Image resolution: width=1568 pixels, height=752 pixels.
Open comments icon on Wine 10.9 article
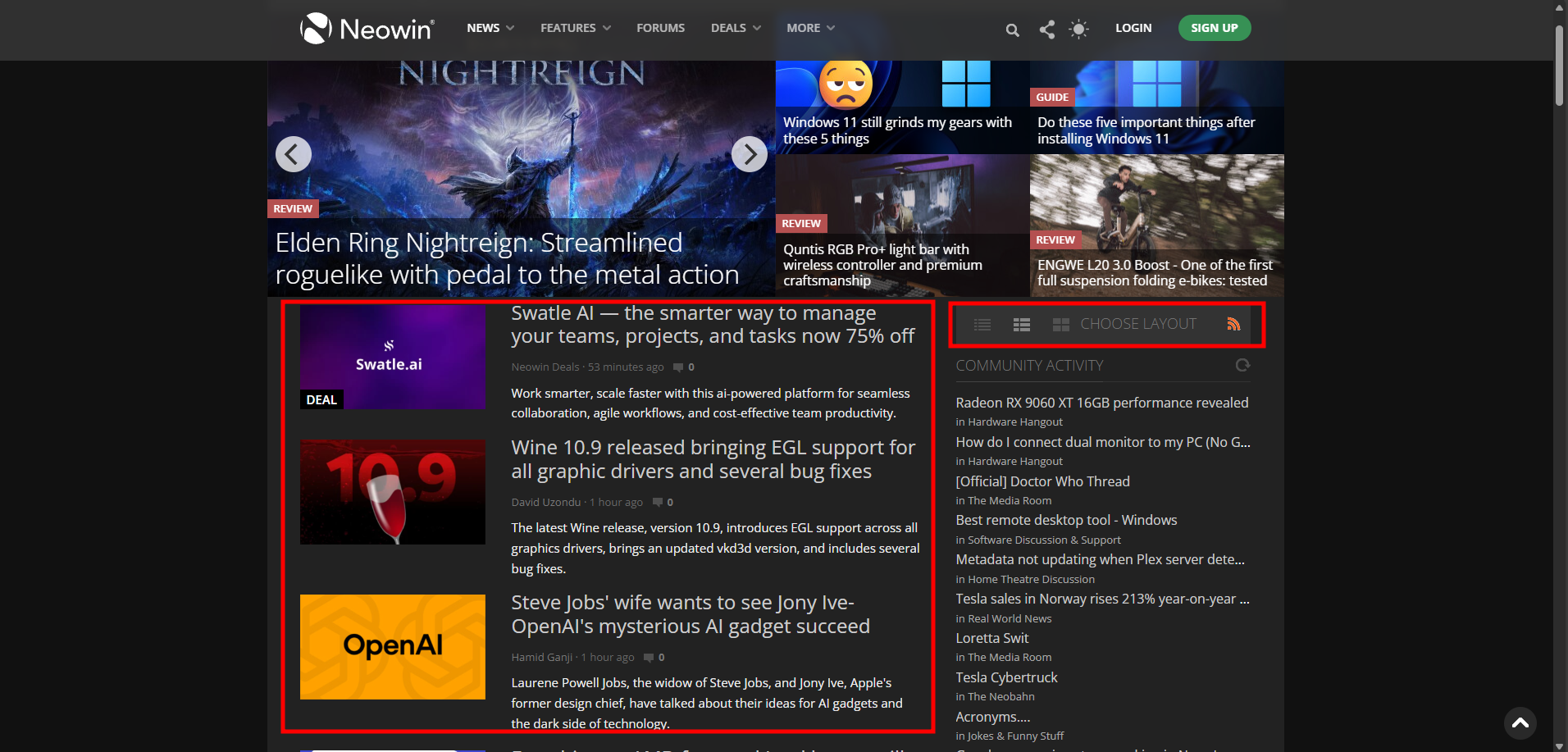pyautogui.click(x=657, y=502)
